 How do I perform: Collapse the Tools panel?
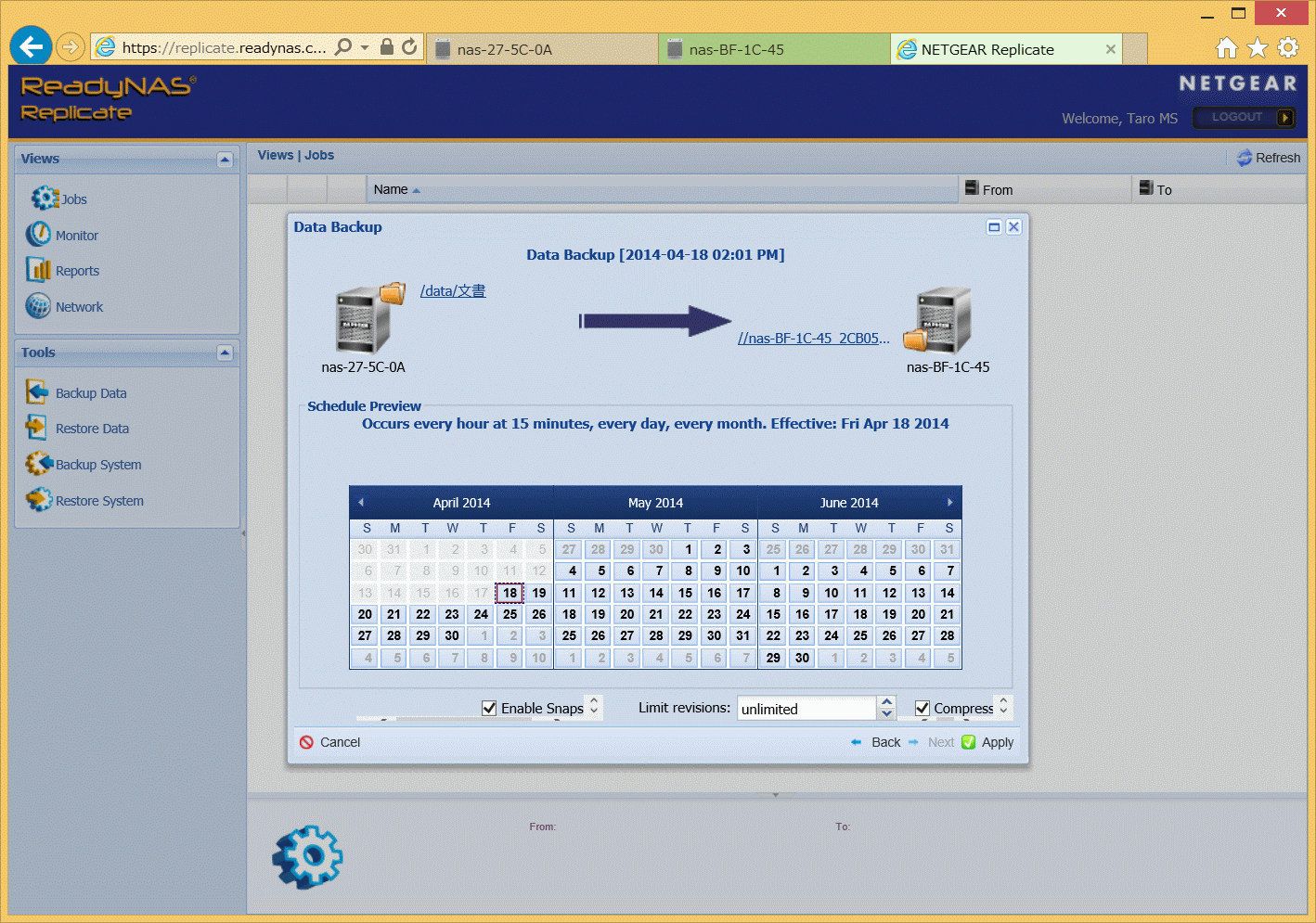tap(225, 353)
